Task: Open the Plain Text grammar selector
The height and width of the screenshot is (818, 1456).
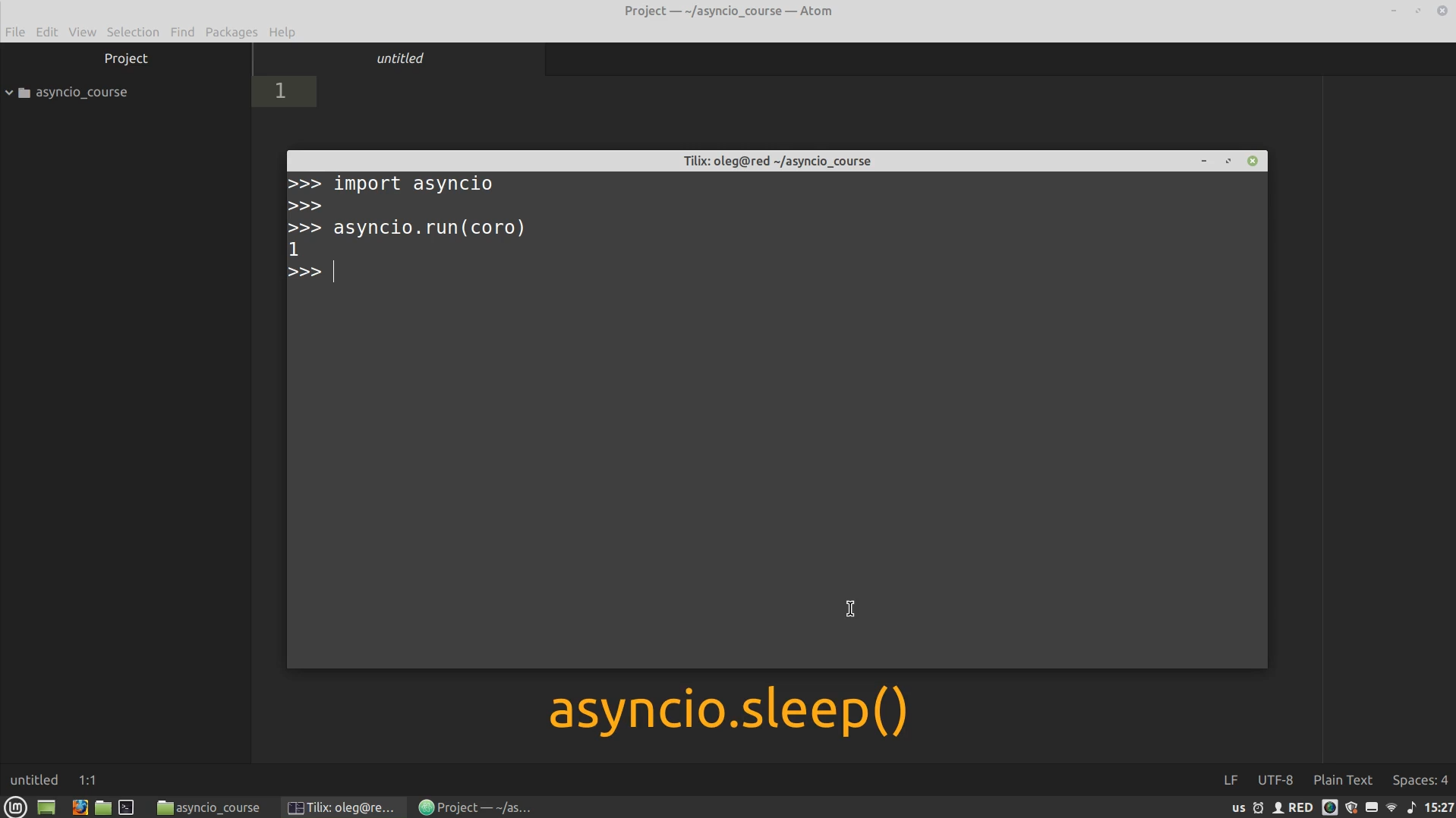Action: coord(1342,780)
